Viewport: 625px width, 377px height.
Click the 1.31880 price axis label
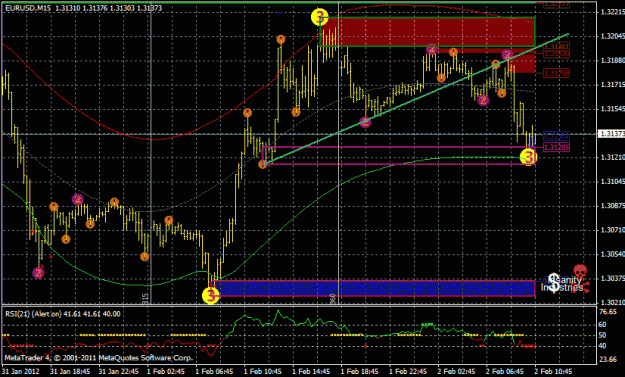pyautogui.click(x=613, y=61)
